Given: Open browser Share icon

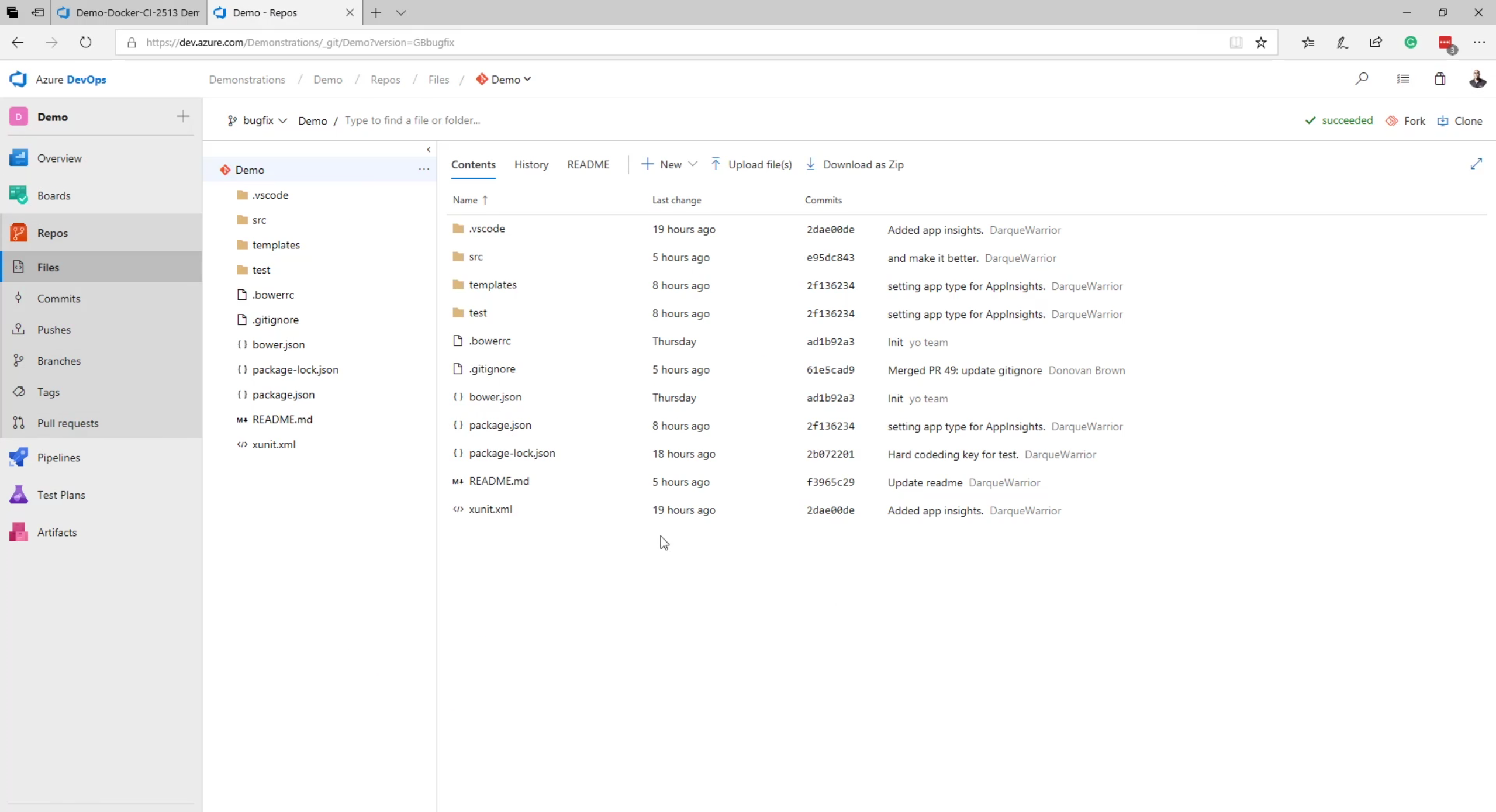Looking at the screenshot, I should coord(1376,42).
